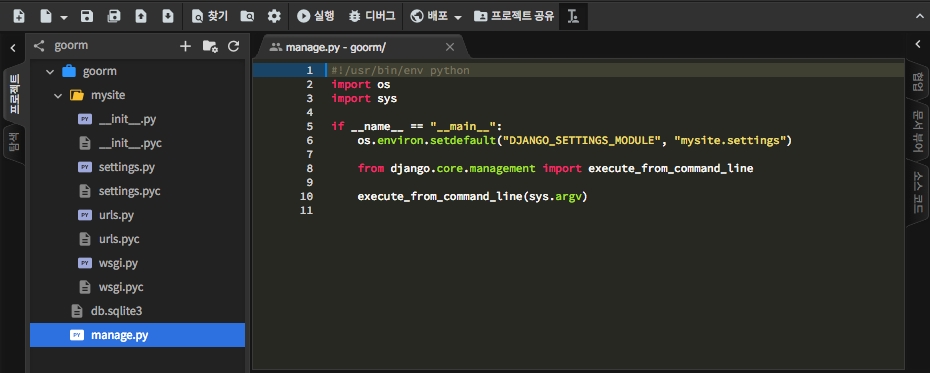Click line number 11 in editor gutter
930x373 pixels.
[x=306, y=210]
